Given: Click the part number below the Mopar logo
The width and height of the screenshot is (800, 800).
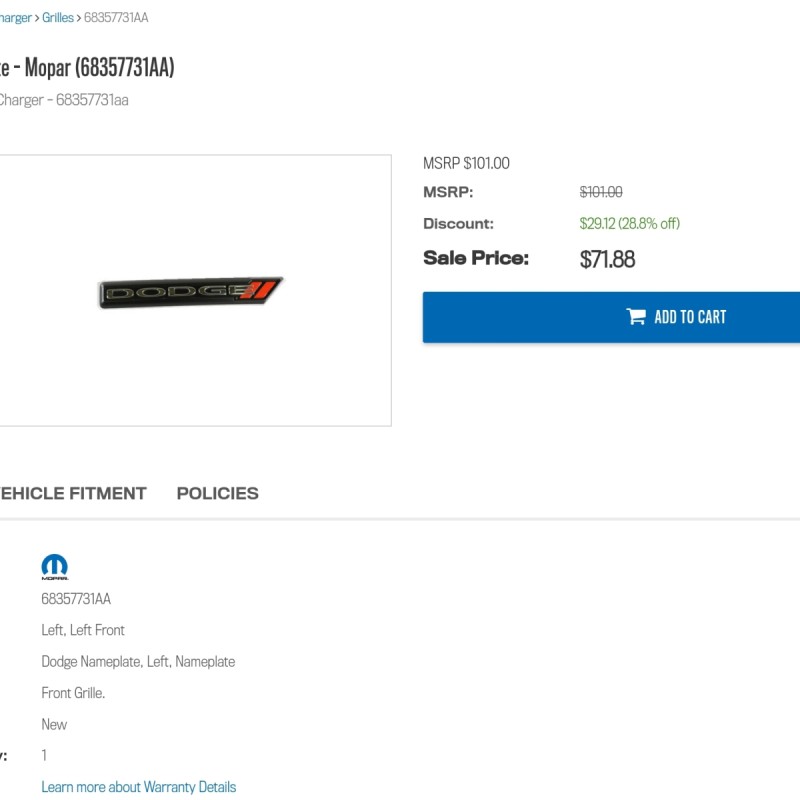Looking at the screenshot, I should (76, 599).
